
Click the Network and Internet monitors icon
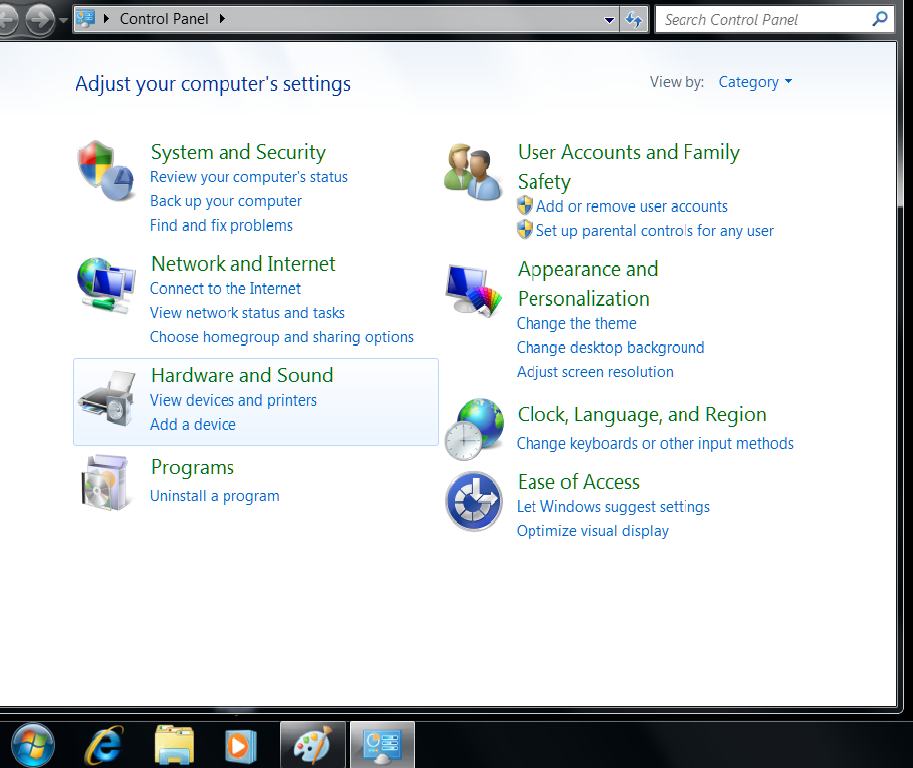pos(105,282)
